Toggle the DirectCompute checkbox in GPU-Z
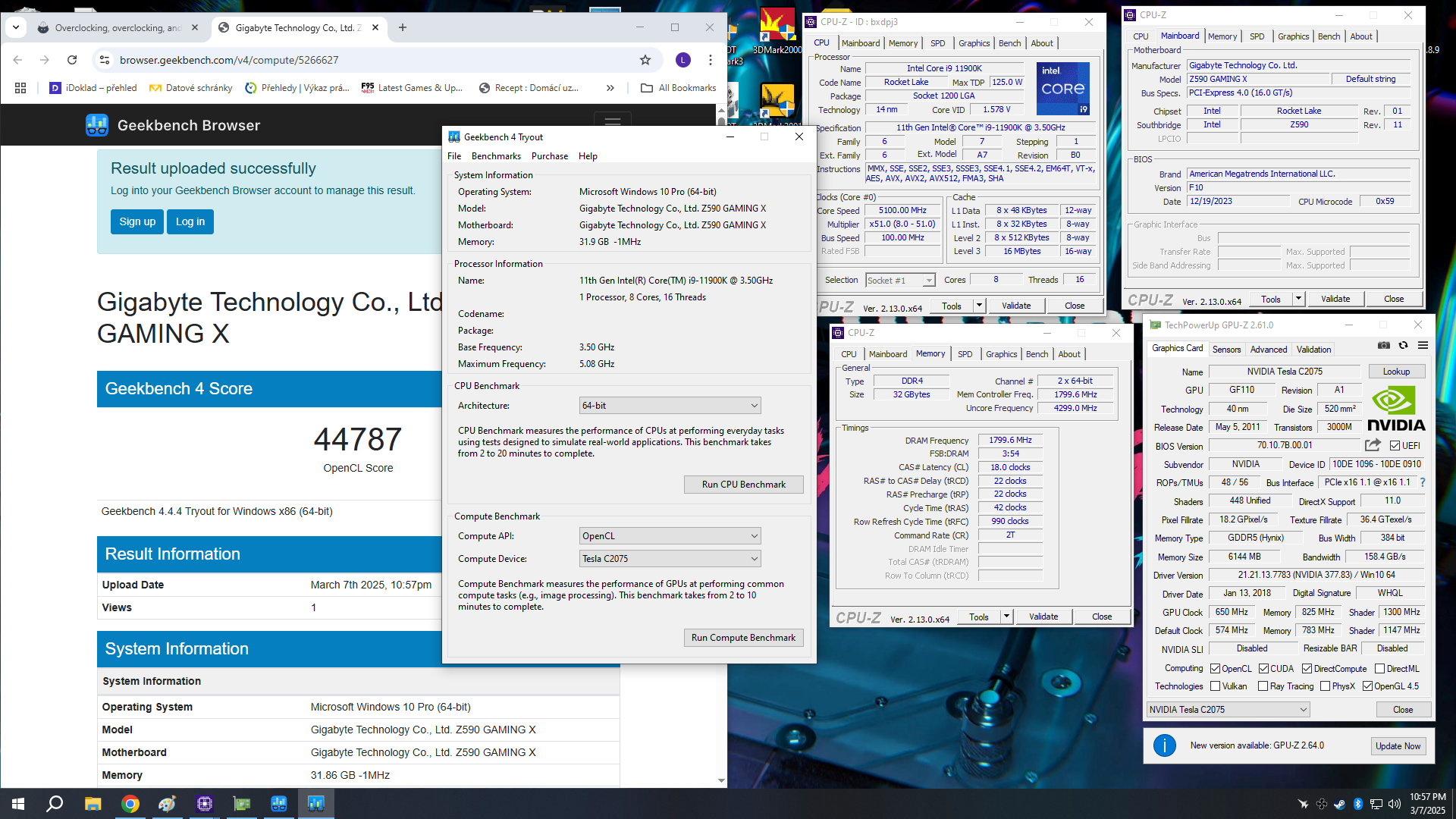1456x819 pixels. pyautogui.click(x=1307, y=669)
